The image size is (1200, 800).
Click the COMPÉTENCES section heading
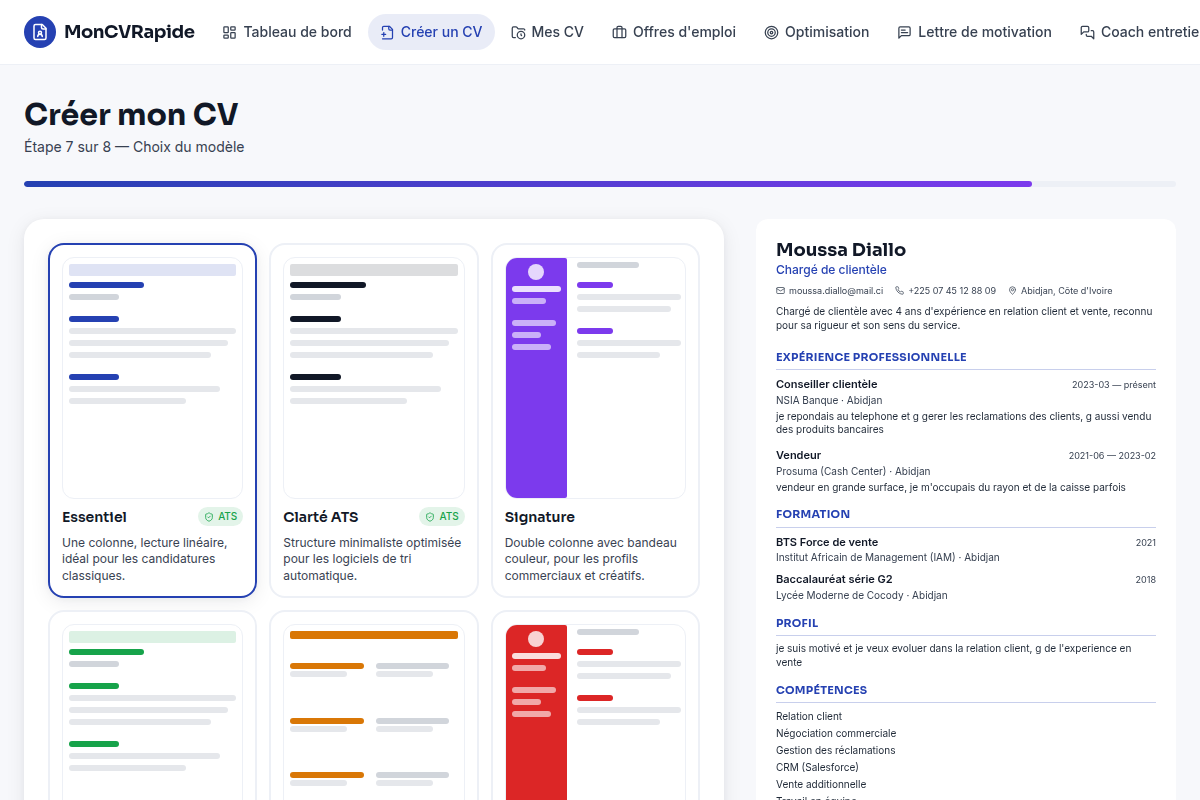[821, 690]
